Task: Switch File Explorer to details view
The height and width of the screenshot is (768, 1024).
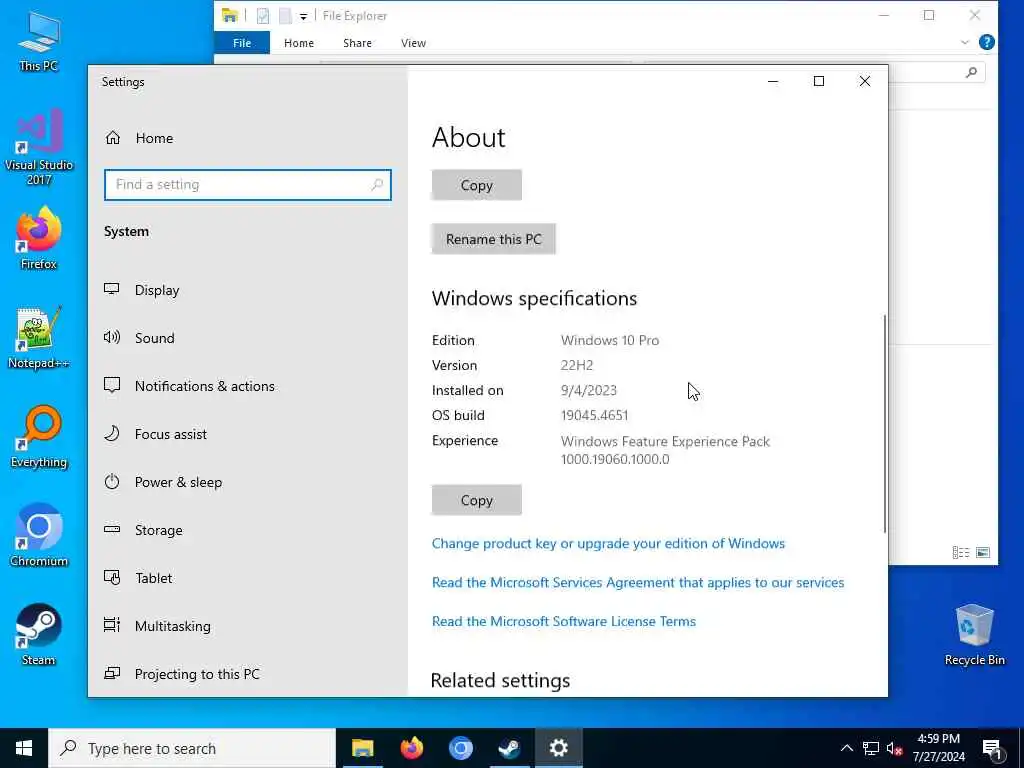Action: point(961,552)
